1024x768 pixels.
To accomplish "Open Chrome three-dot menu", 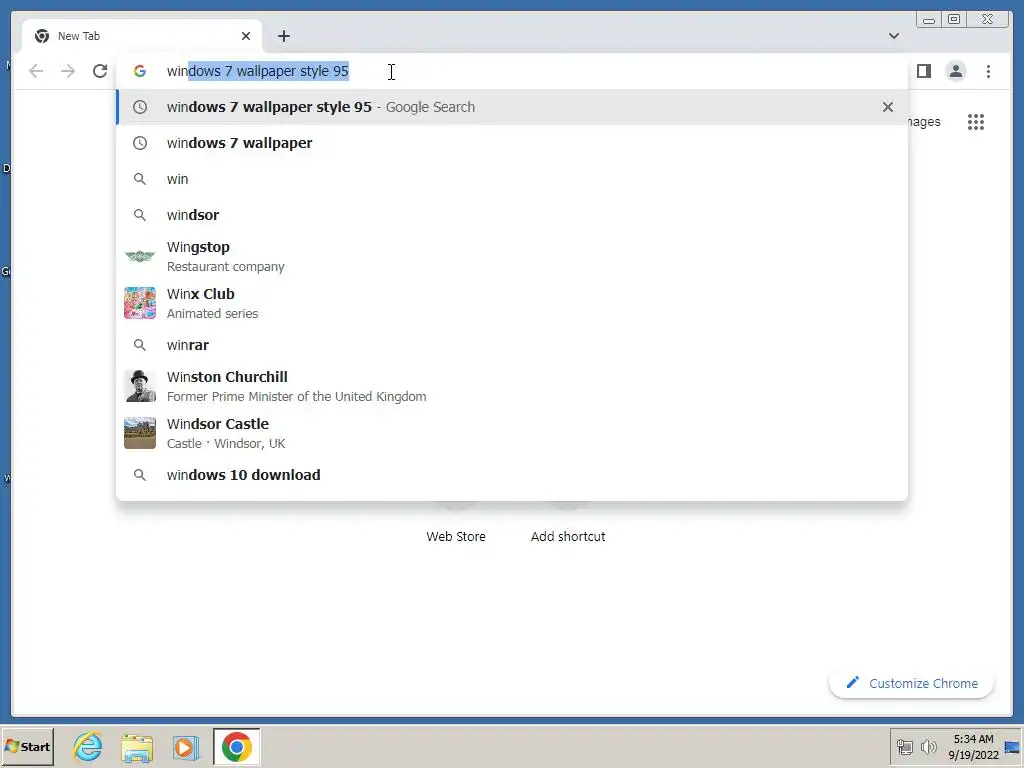I will [988, 71].
